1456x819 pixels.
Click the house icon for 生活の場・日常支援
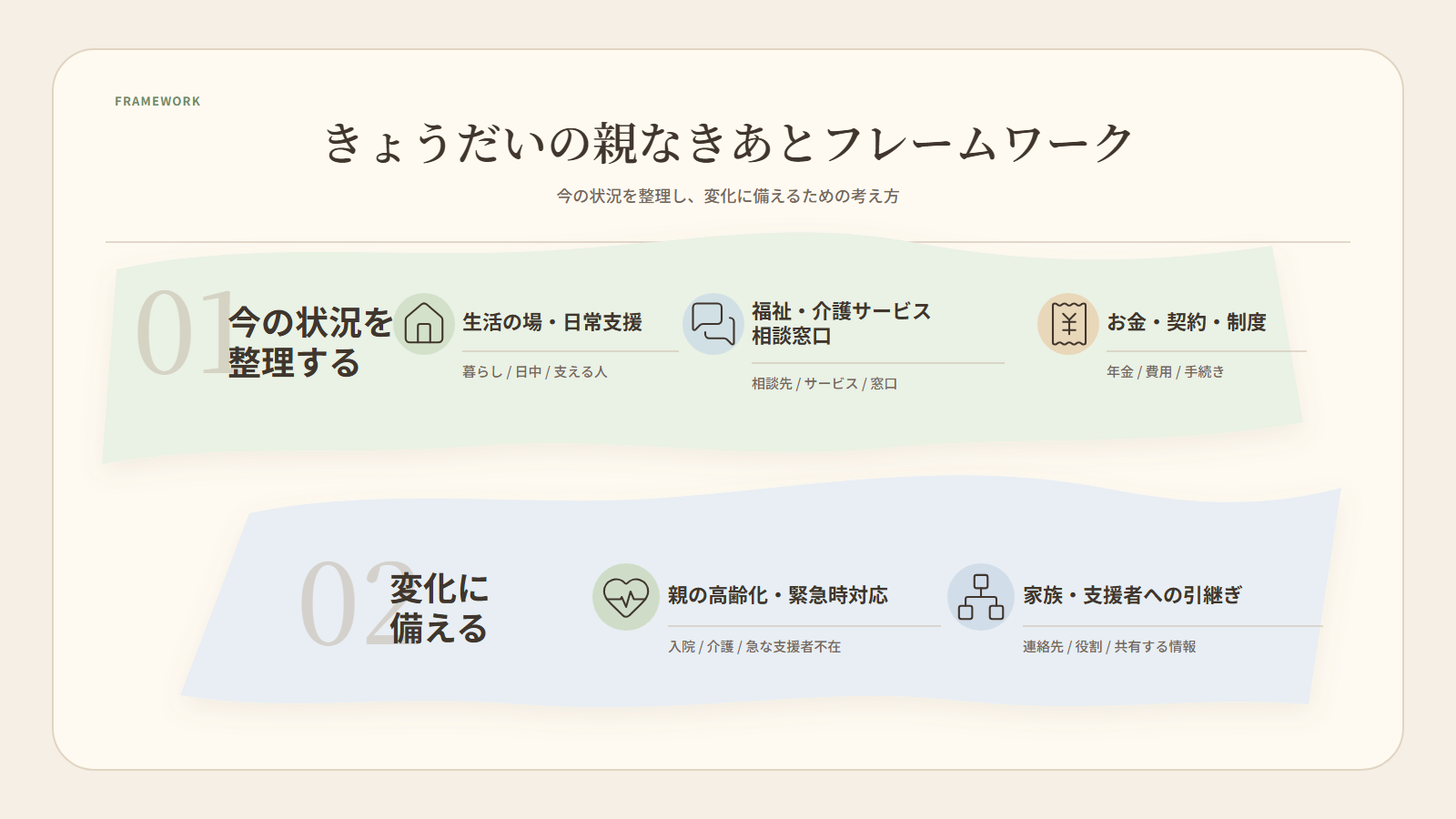[x=424, y=324]
